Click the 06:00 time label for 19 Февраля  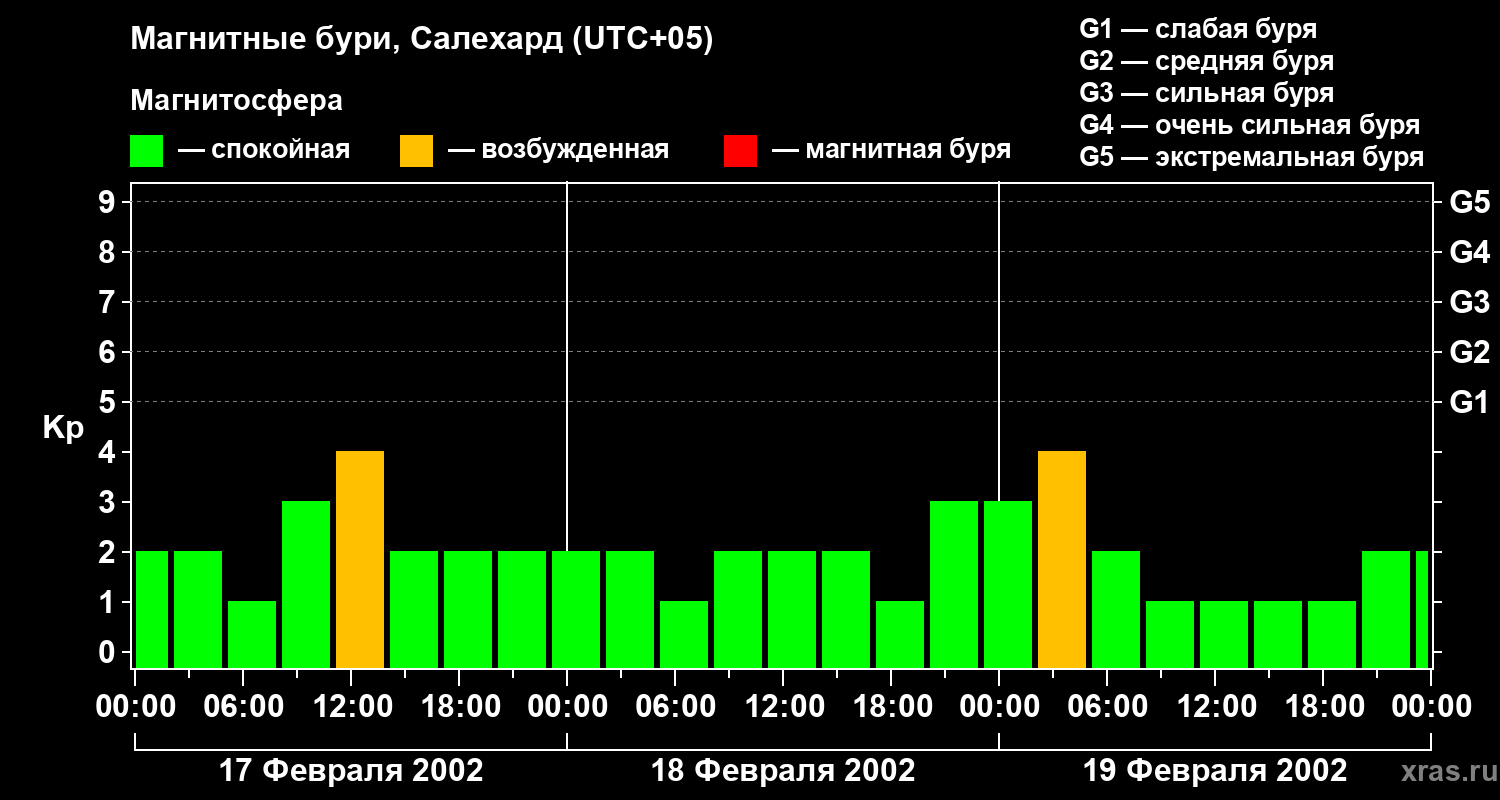(1107, 707)
